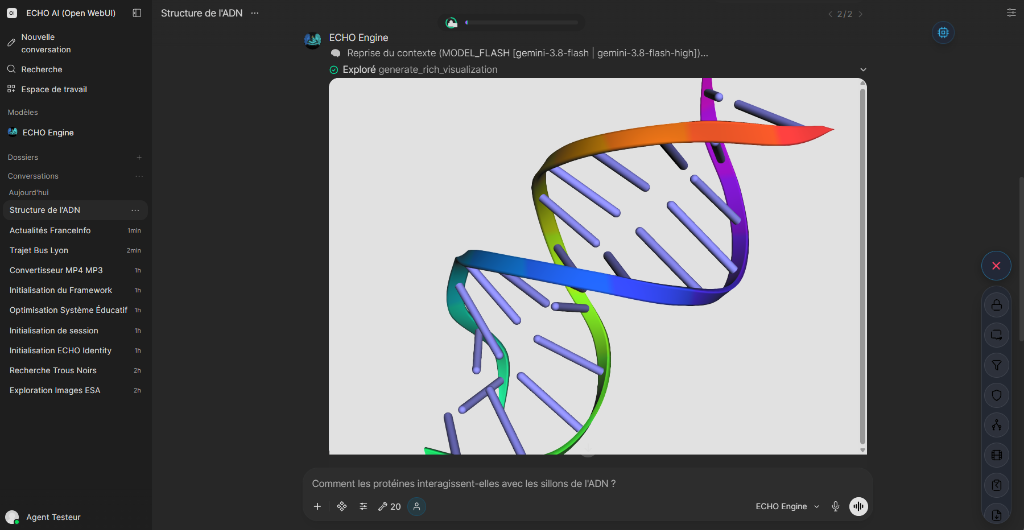This screenshot has height=530, width=1024.
Task: Click the ECHO Engine avatar
Action: pos(312,40)
